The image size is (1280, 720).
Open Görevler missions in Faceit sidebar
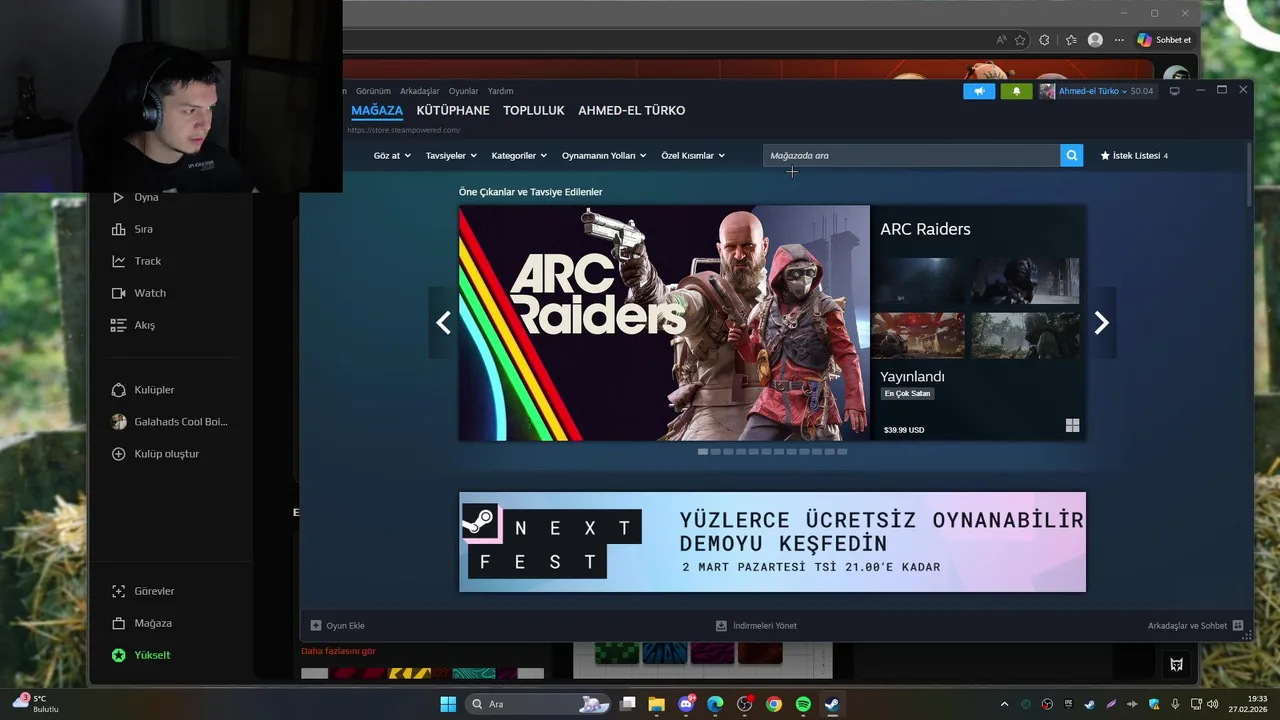(x=143, y=591)
